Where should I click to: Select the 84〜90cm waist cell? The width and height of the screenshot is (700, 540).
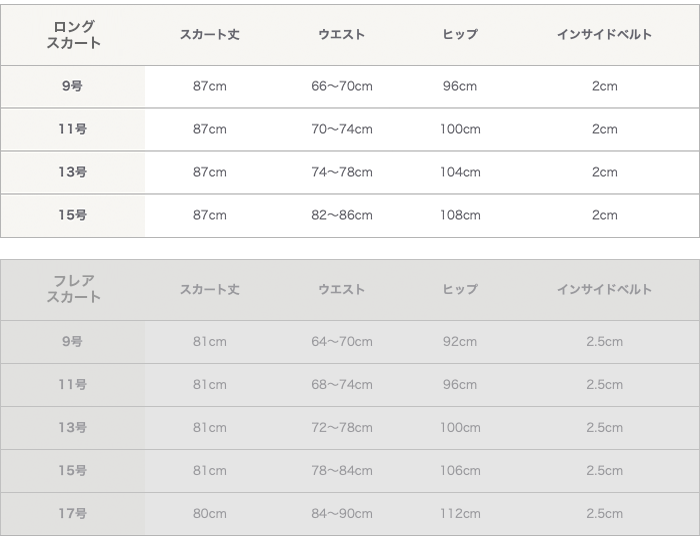[x=342, y=513]
